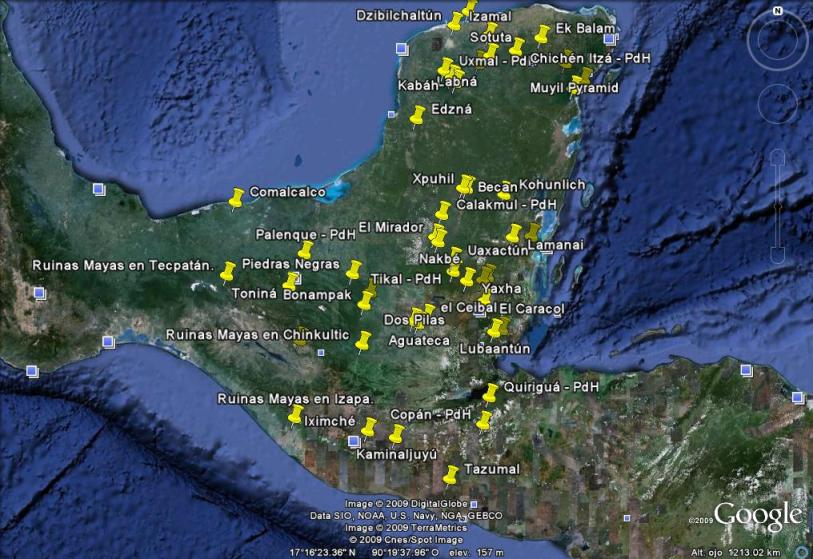Screen dimensions: 813x559
Task: Open the Ek Balam pushpin placemark
Action: (x=542, y=35)
